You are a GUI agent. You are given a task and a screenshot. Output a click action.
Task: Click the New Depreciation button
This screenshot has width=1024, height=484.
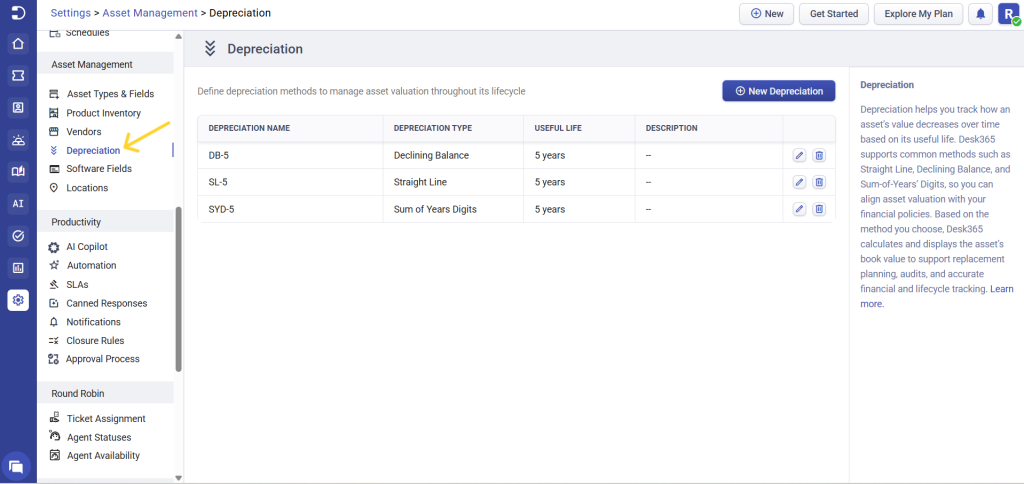point(778,91)
